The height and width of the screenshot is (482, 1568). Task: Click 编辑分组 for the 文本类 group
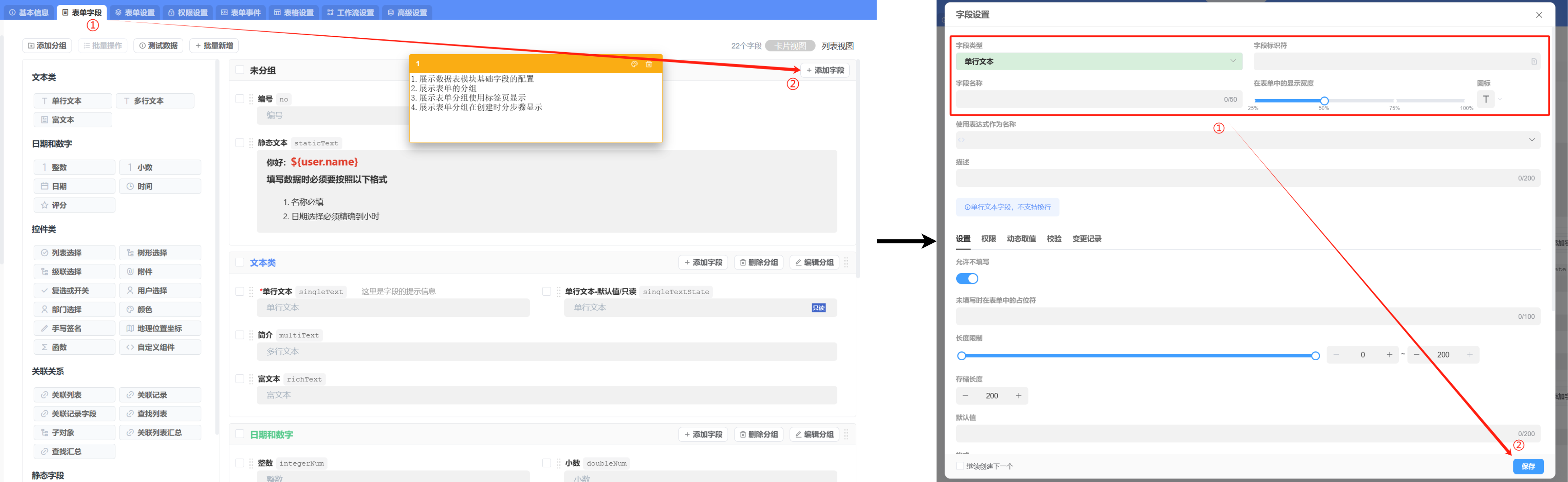[814, 263]
